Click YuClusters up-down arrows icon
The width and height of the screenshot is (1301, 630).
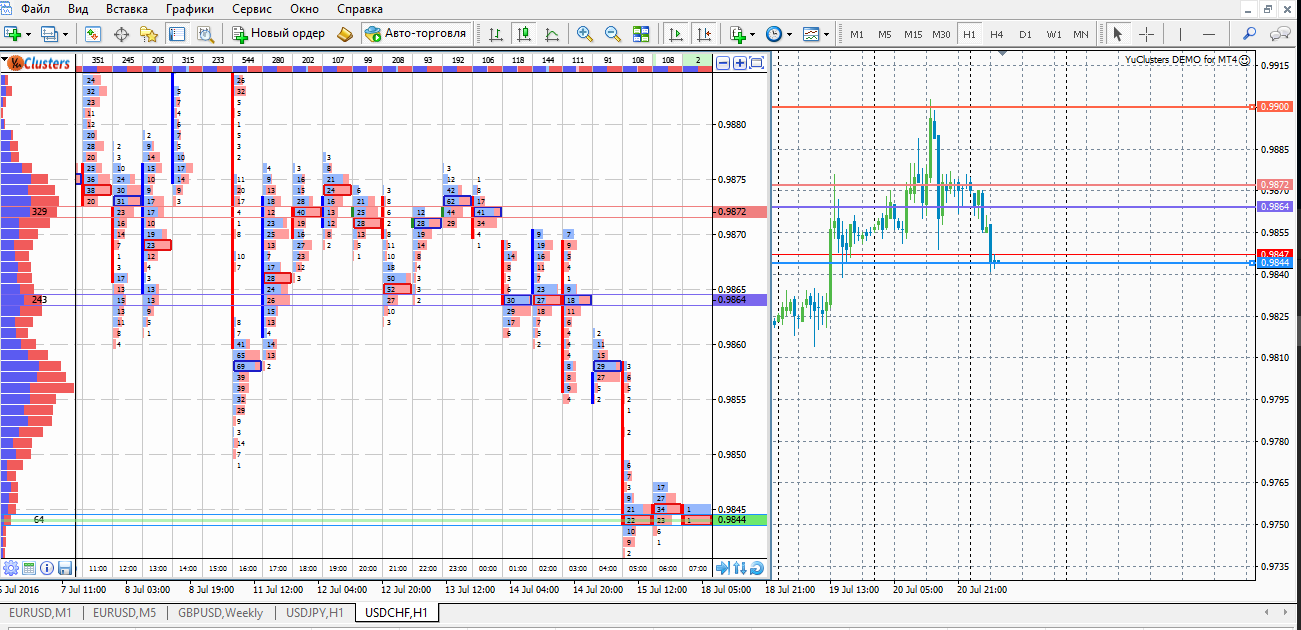[740, 568]
